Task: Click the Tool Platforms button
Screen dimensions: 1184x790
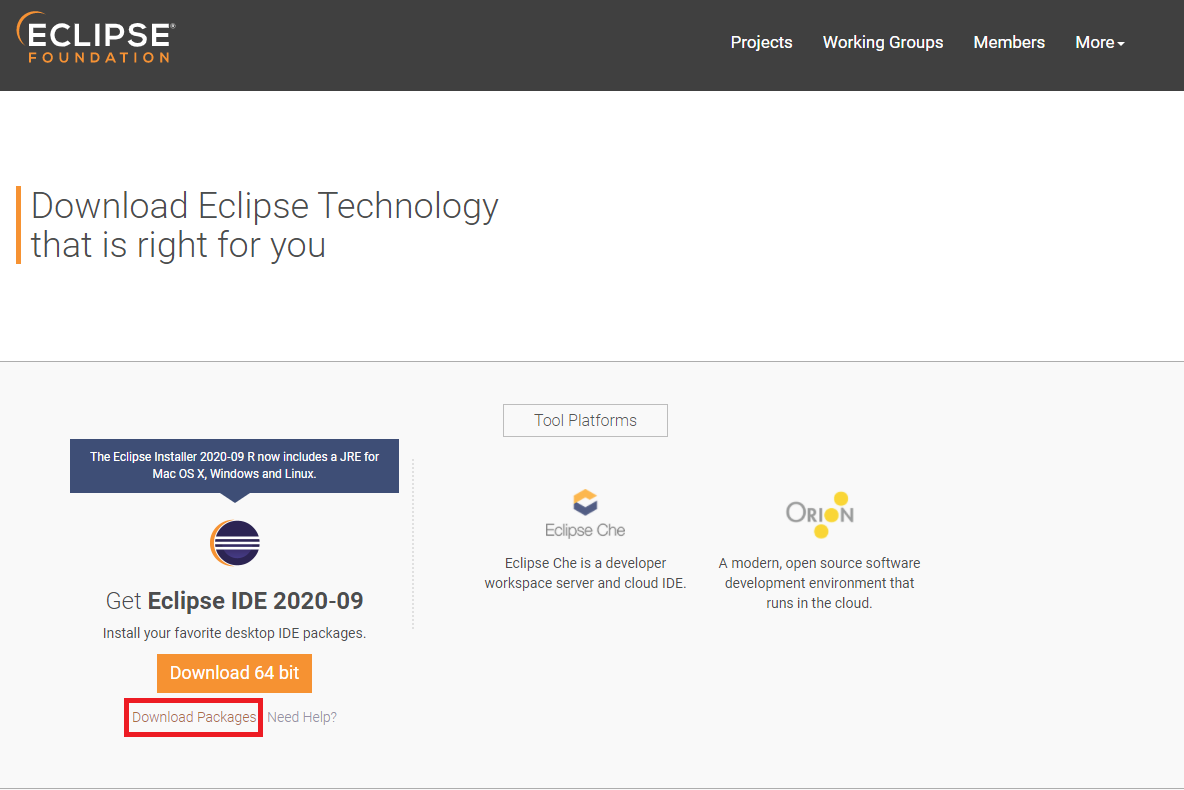Action: click(585, 421)
